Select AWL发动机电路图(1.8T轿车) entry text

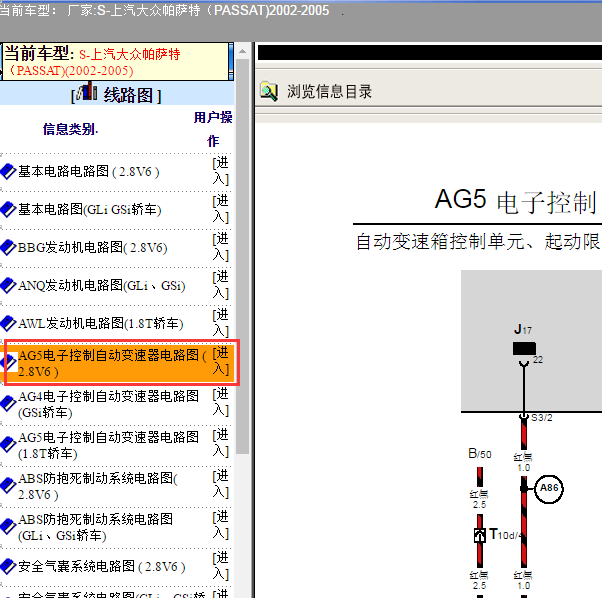pyautogui.click(x=101, y=324)
